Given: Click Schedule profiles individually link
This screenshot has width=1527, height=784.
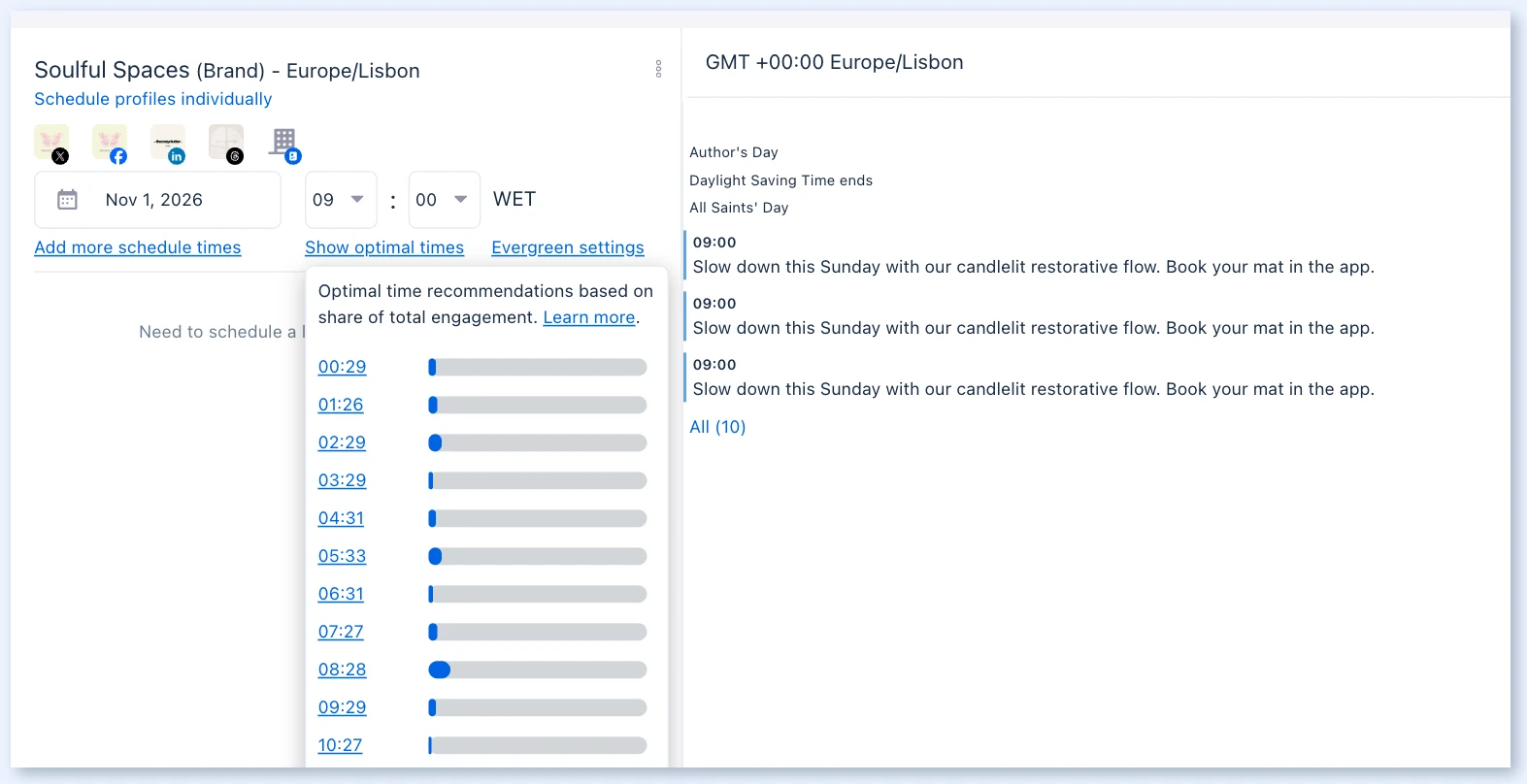Looking at the screenshot, I should click(x=153, y=99).
